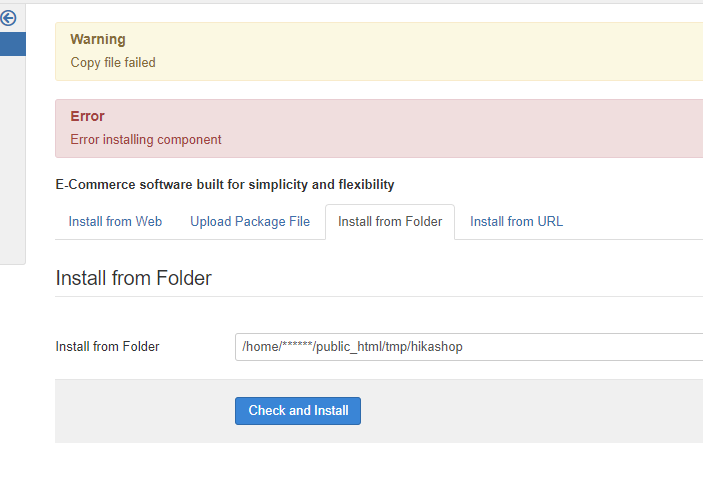Click the E-Commerce software description text

point(225,184)
